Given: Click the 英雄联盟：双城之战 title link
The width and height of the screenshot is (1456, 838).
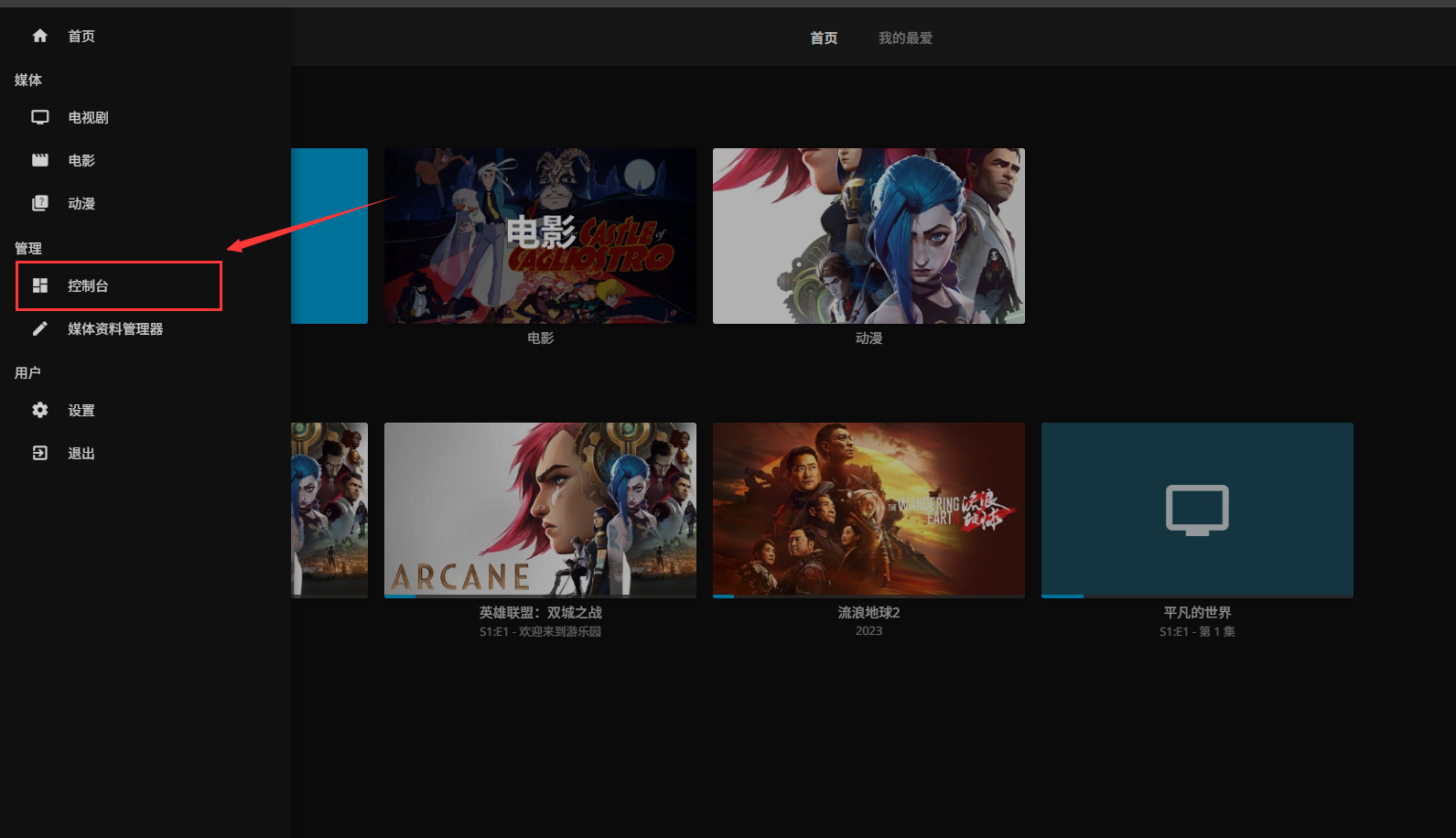Looking at the screenshot, I should click(540, 613).
